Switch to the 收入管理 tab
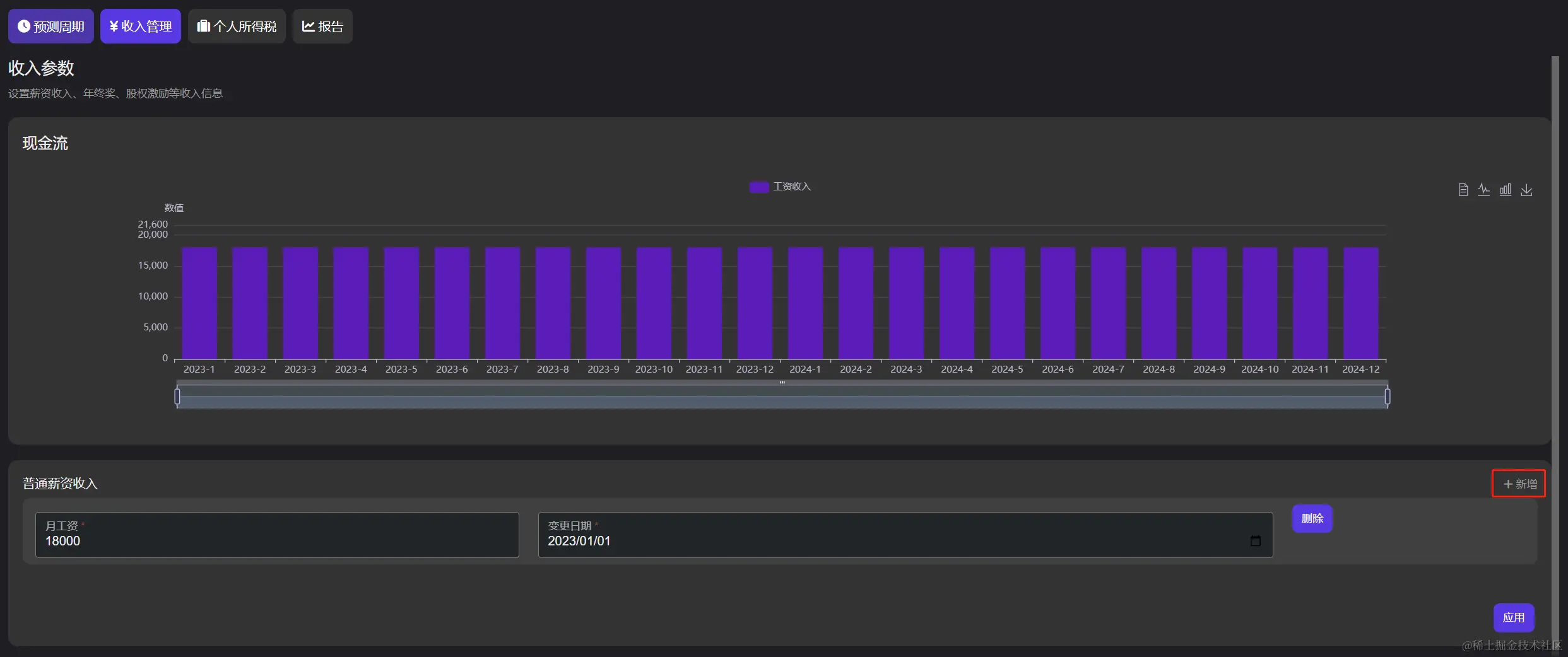This screenshot has width=1568, height=657. (140, 26)
